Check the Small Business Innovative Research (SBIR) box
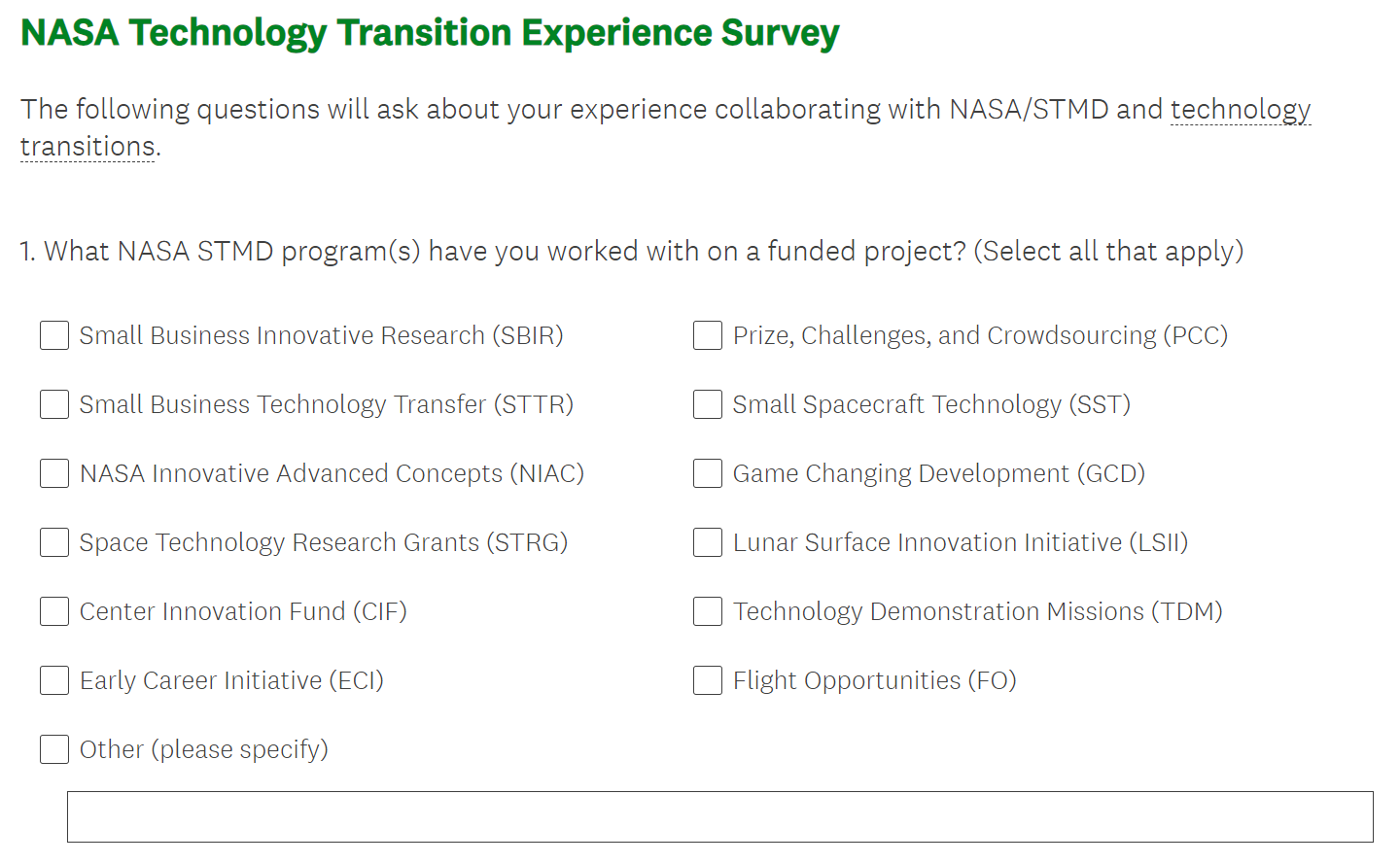Viewport: 1400px width, 864px height. (x=54, y=335)
